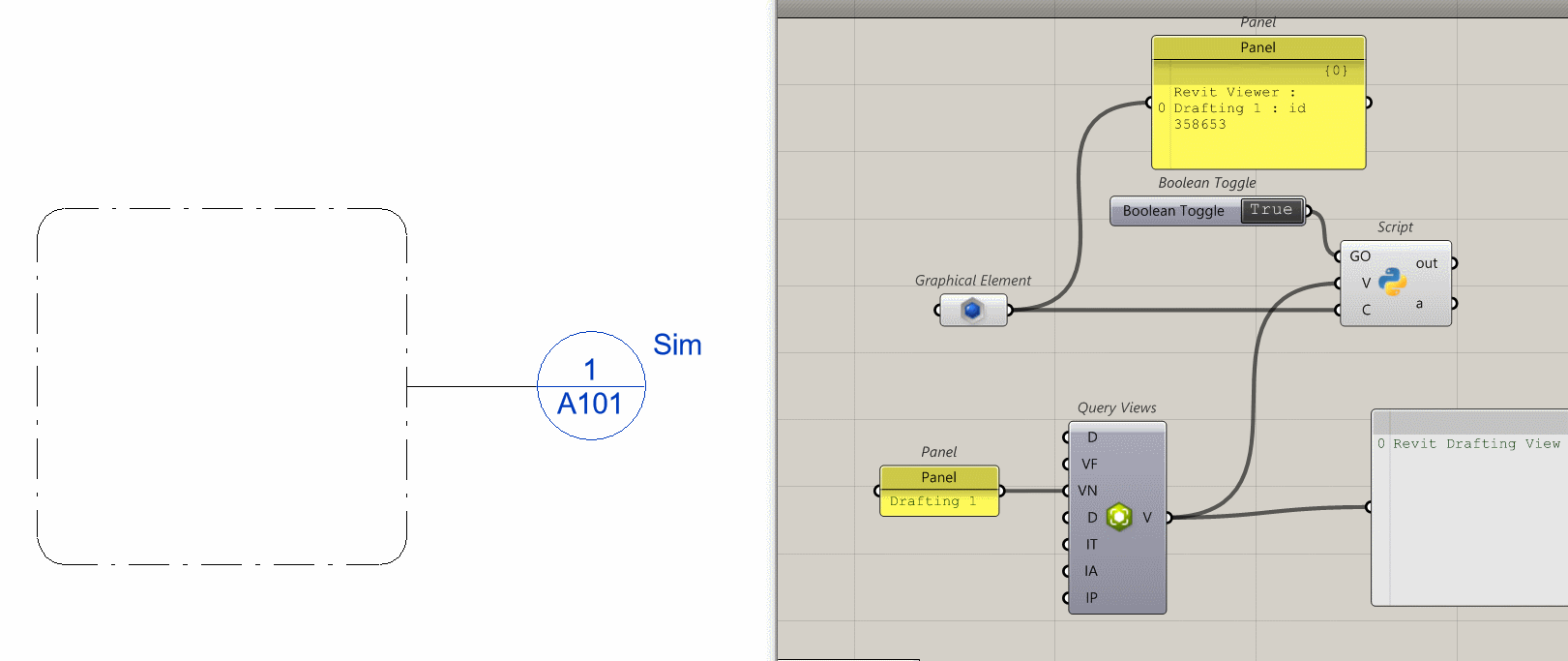Click the output grip of Graphical Element
The width and height of the screenshot is (1568, 661).
[1010, 310]
